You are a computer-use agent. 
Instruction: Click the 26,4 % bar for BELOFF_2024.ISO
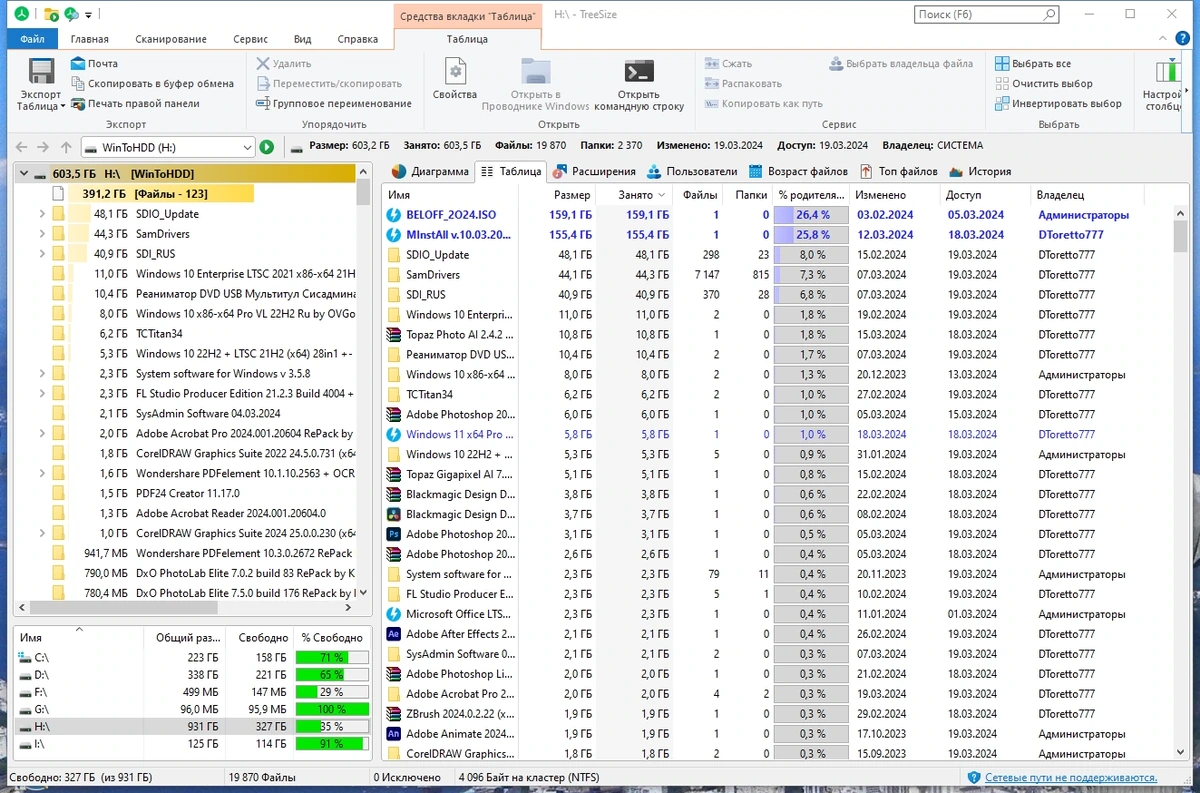click(x=811, y=215)
